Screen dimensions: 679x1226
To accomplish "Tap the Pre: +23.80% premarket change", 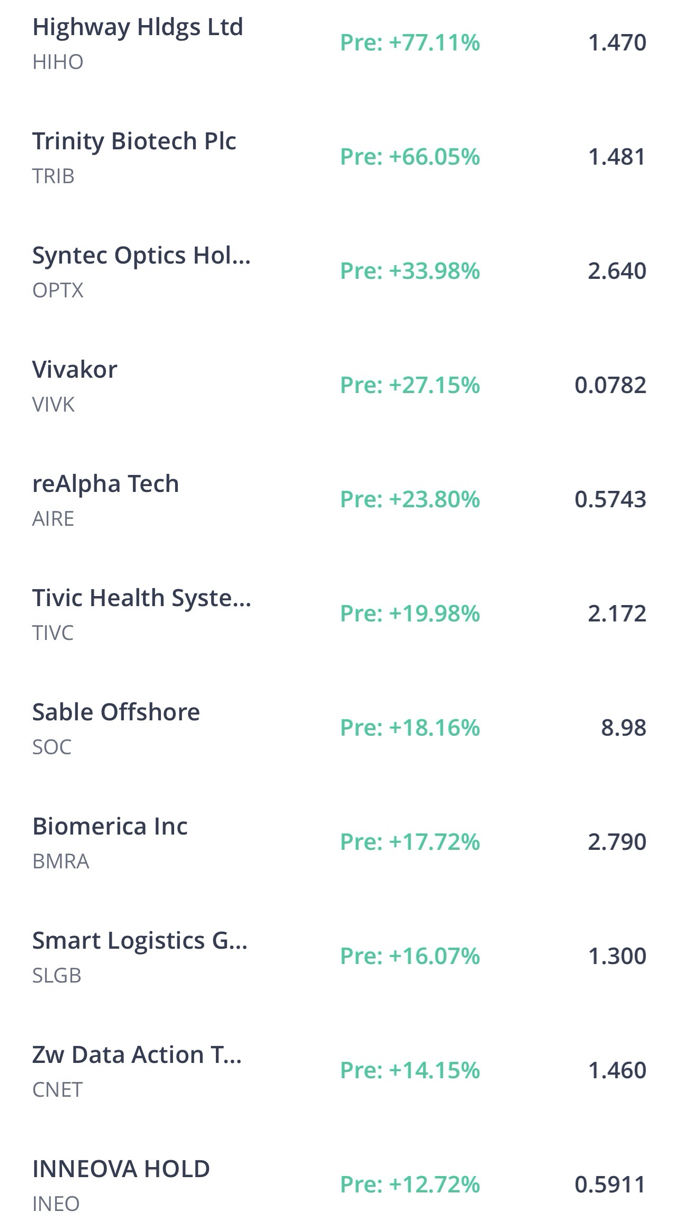I will pyautogui.click(x=410, y=499).
